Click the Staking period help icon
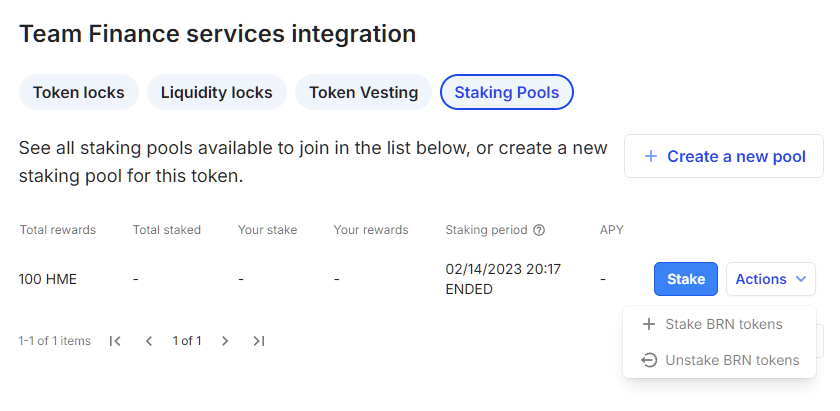840x411 pixels. [x=539, y=230]
